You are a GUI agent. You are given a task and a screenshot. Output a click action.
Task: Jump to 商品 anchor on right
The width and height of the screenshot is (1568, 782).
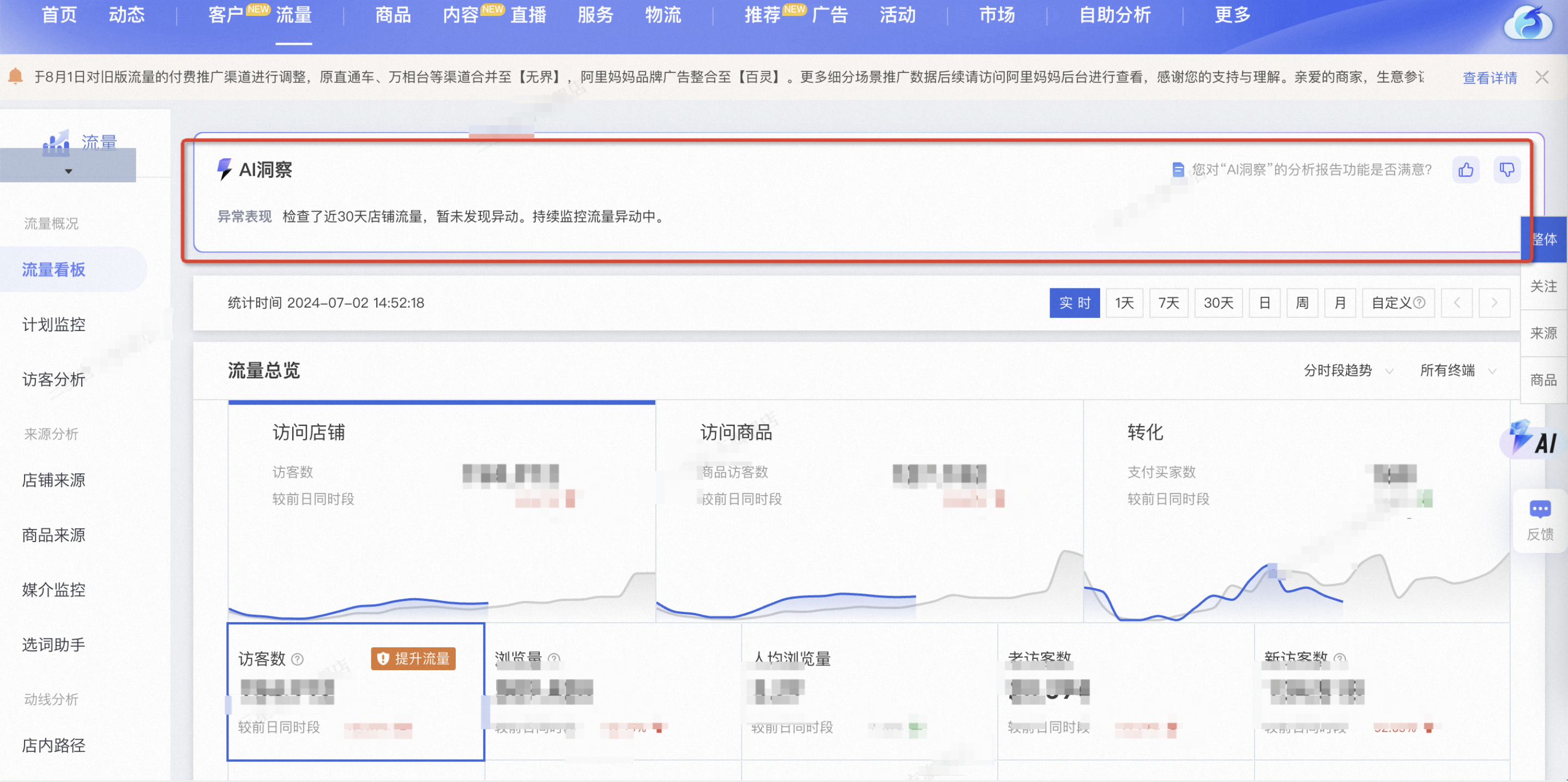(x=1544, y=380)
